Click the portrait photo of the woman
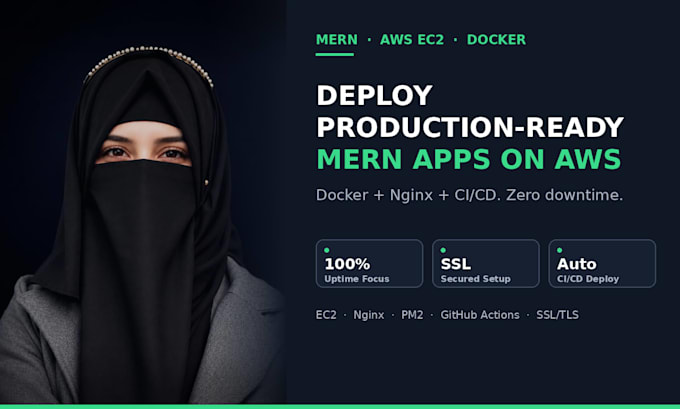Viewport: 680px width, 409px height. coord(143,202)
